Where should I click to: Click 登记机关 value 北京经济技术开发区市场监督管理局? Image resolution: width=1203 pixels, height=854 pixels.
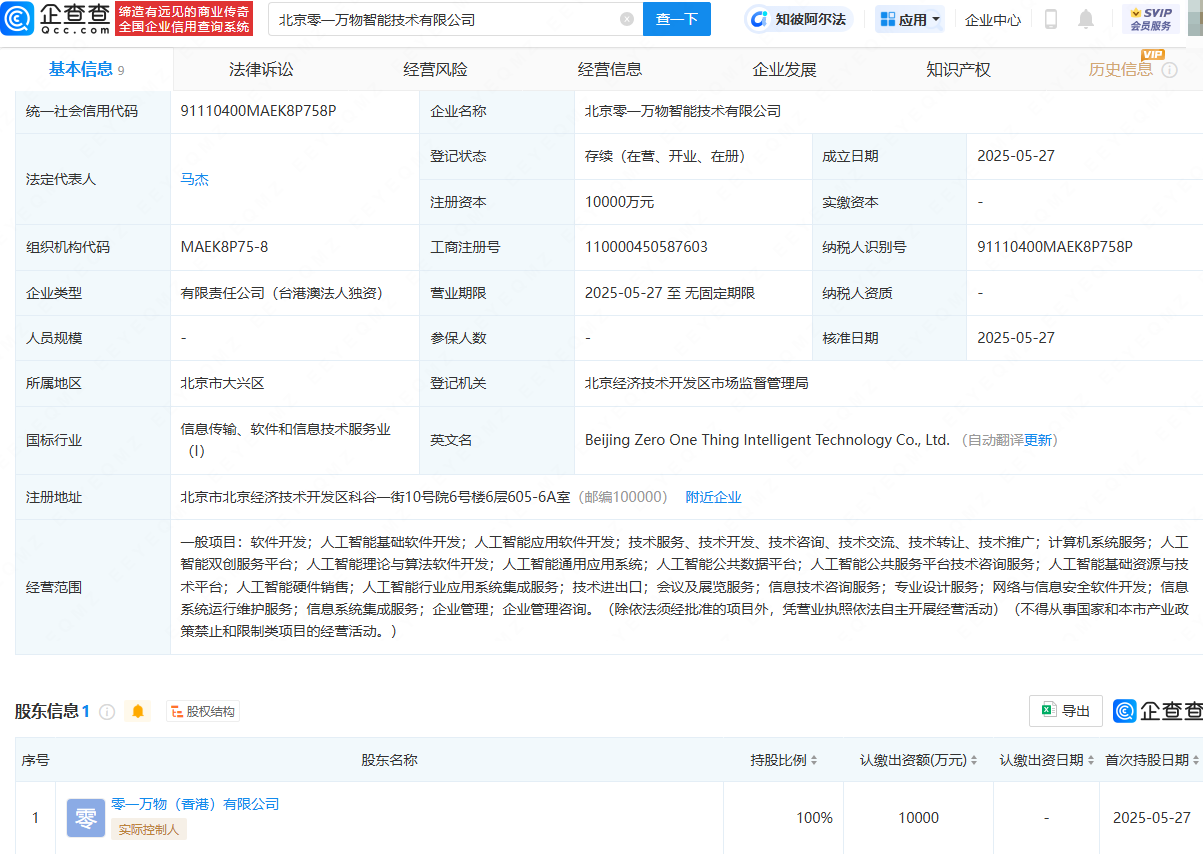(x=696, y=383)
